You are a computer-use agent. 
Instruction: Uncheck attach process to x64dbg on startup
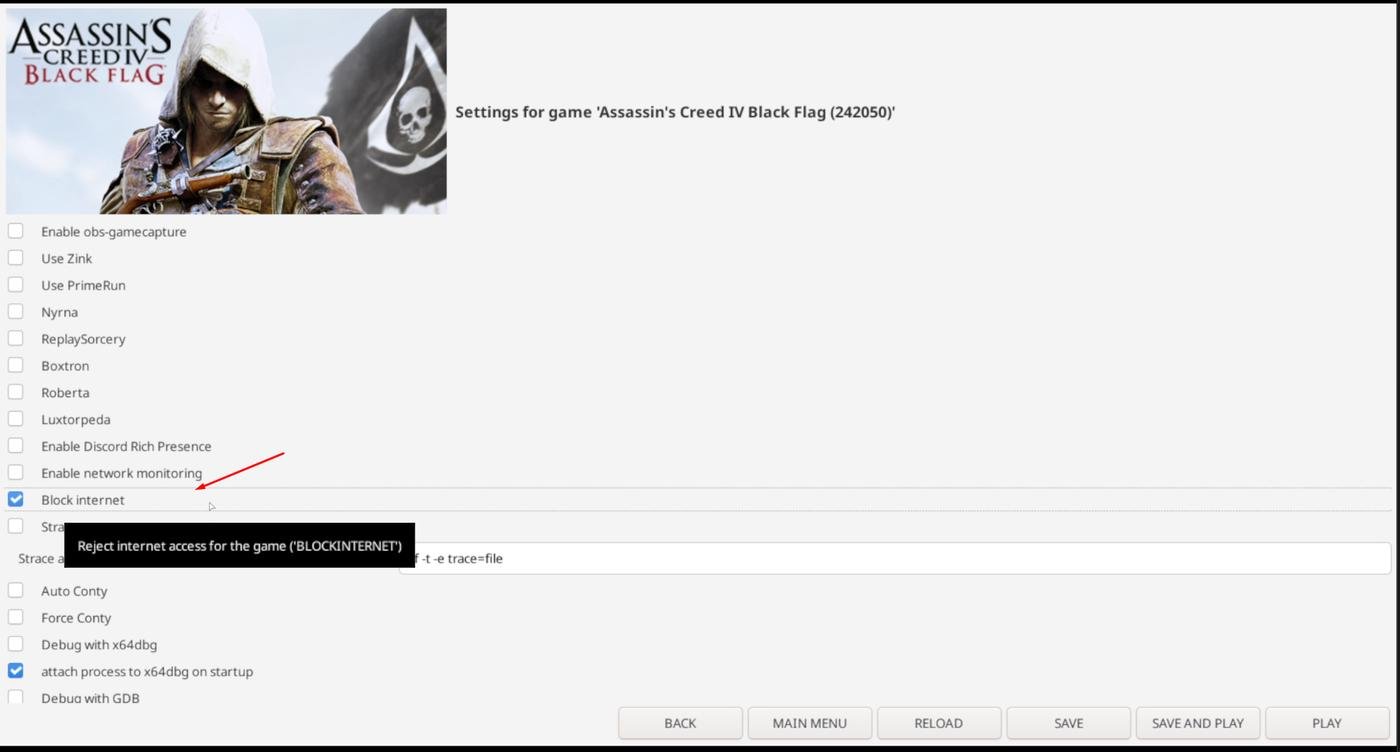(16, 671)
